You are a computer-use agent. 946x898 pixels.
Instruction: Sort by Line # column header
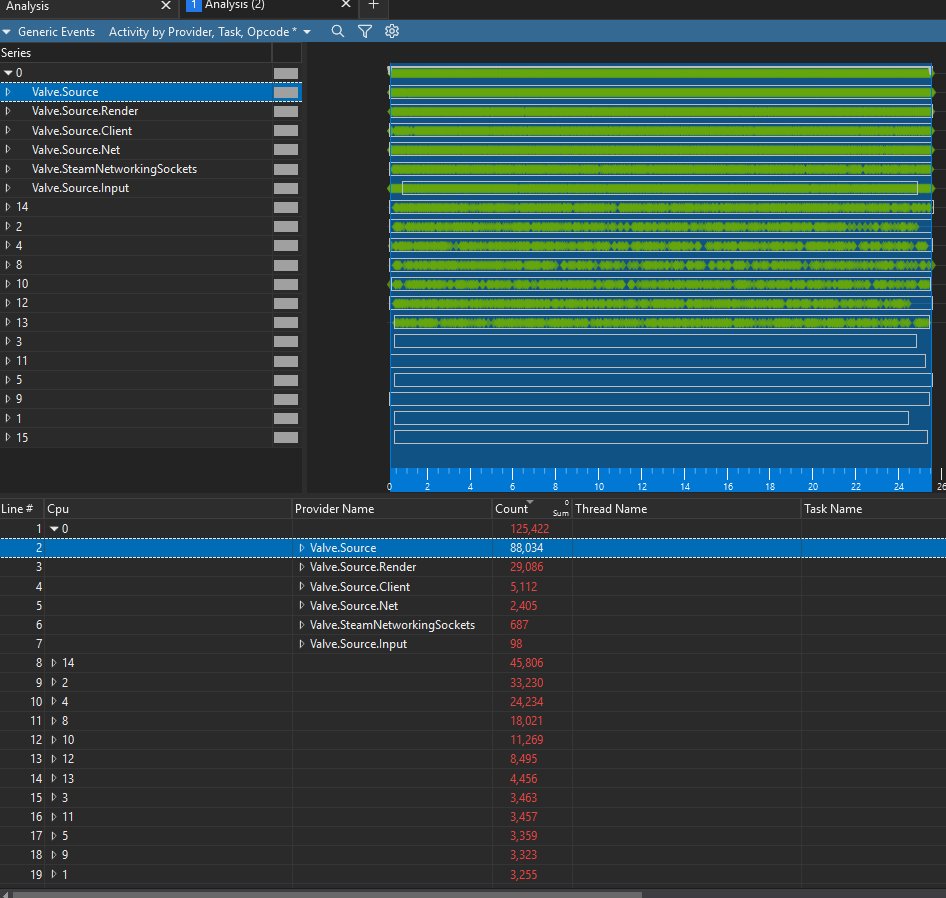(x=17, y=509)
